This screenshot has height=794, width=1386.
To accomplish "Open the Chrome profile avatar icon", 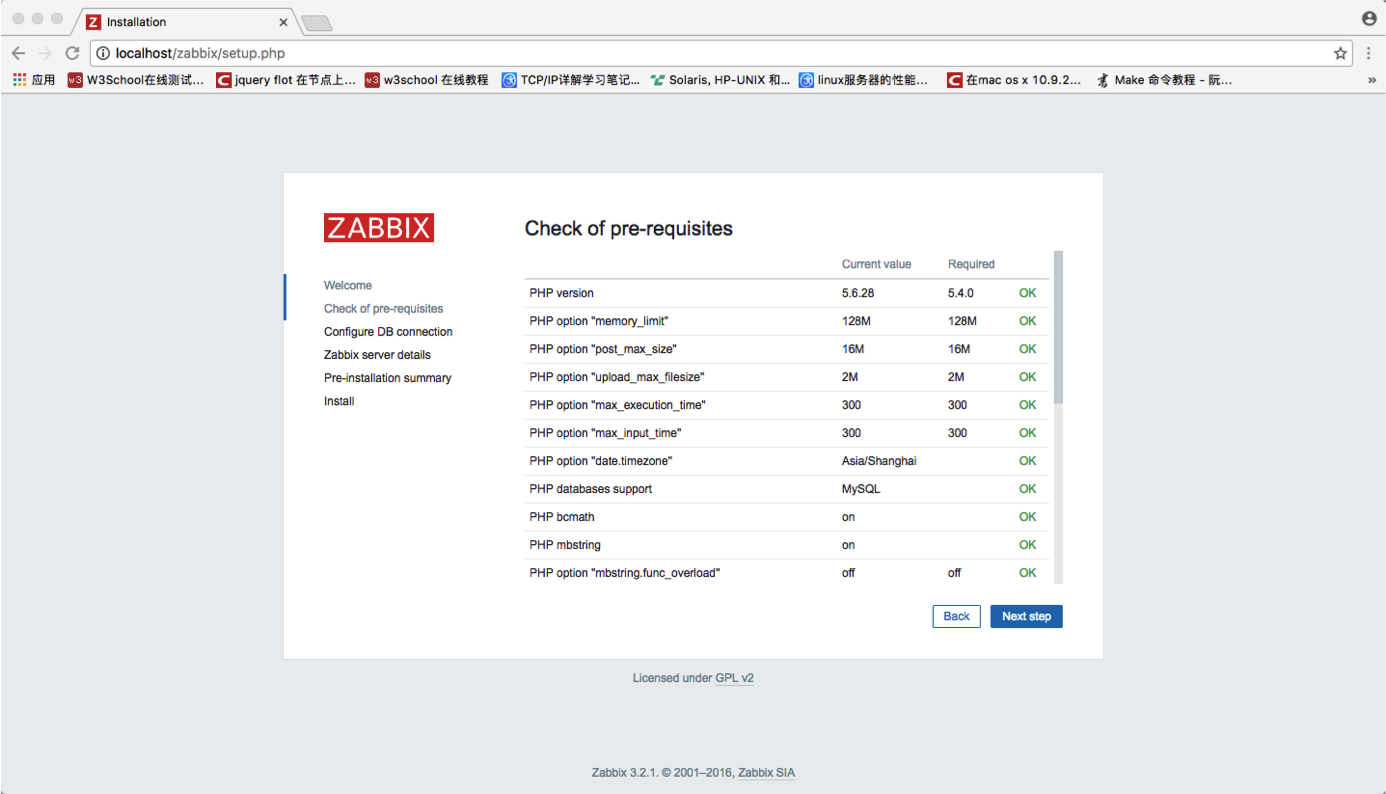I will pyautogui.click(x=1369, y=19).
